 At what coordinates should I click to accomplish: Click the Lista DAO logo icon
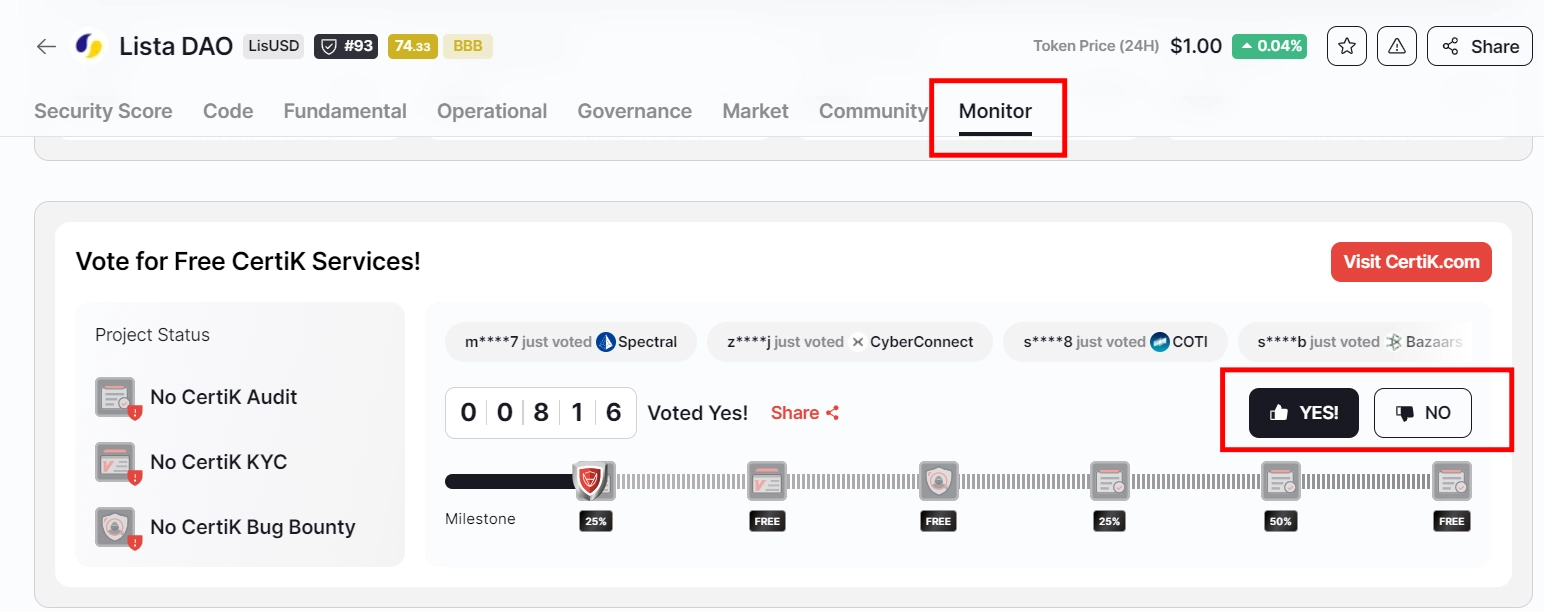click(x=89, y=46)
